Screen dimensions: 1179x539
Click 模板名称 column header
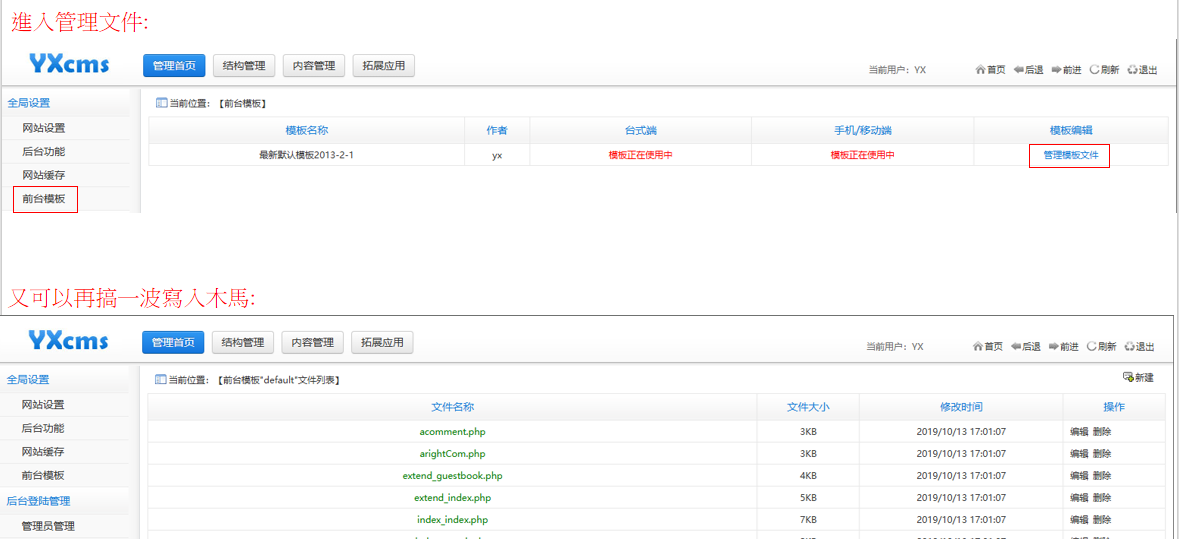[307, 130]
